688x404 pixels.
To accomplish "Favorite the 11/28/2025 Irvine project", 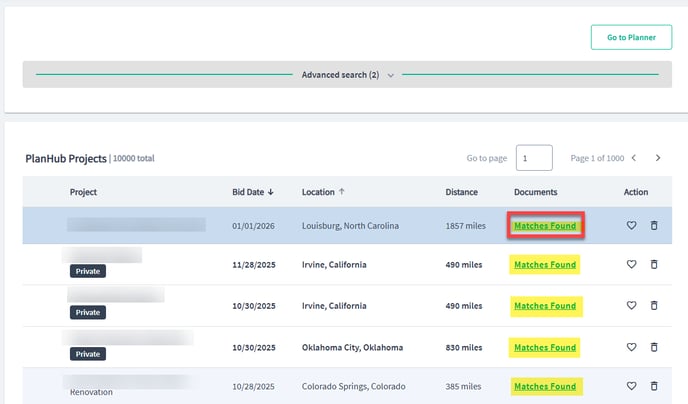I will [631, 264].
